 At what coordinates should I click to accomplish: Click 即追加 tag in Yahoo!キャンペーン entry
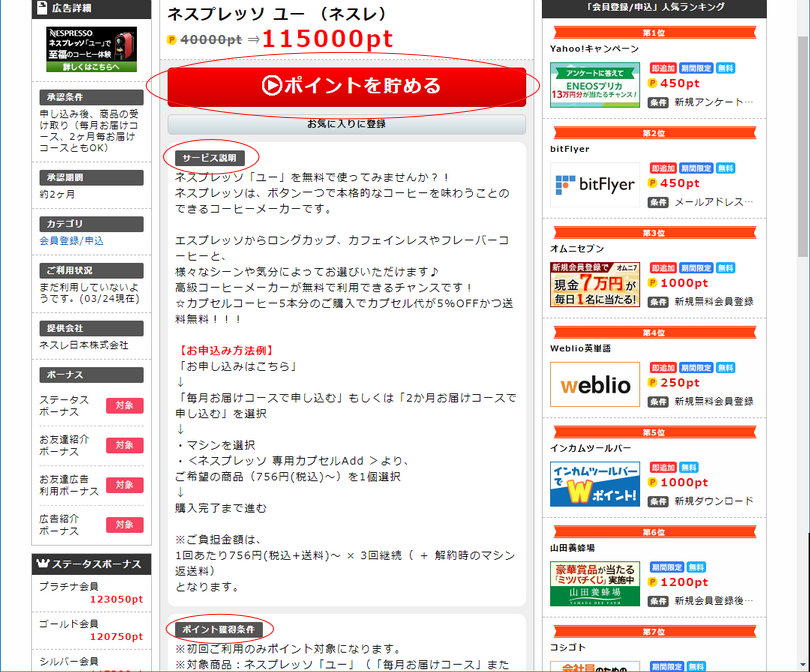coord(663,68)
